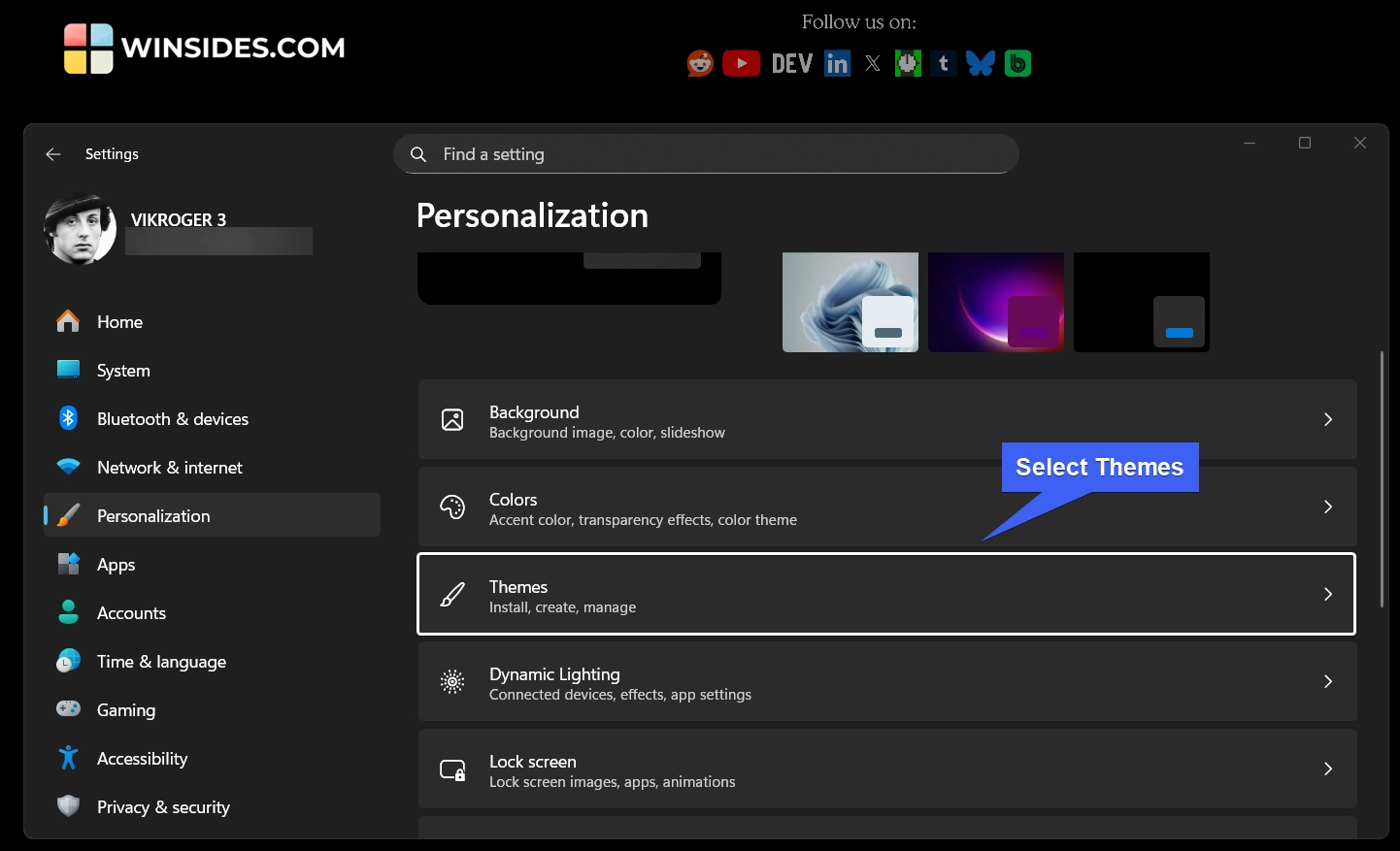Open the DEV community icon

tap(790, 62)
